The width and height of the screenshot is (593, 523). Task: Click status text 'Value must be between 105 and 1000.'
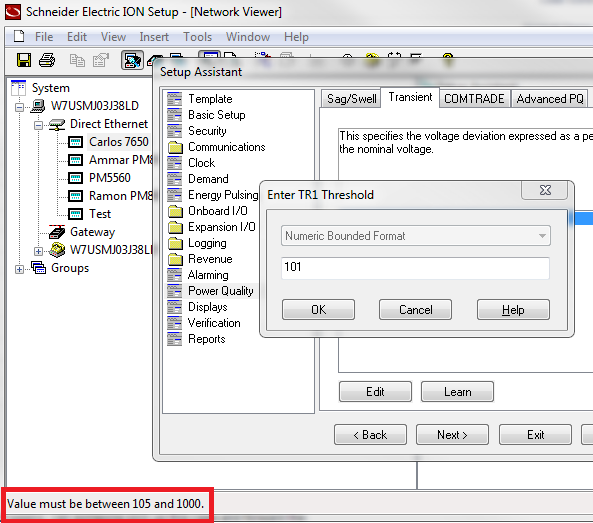(x=105, y=504)
